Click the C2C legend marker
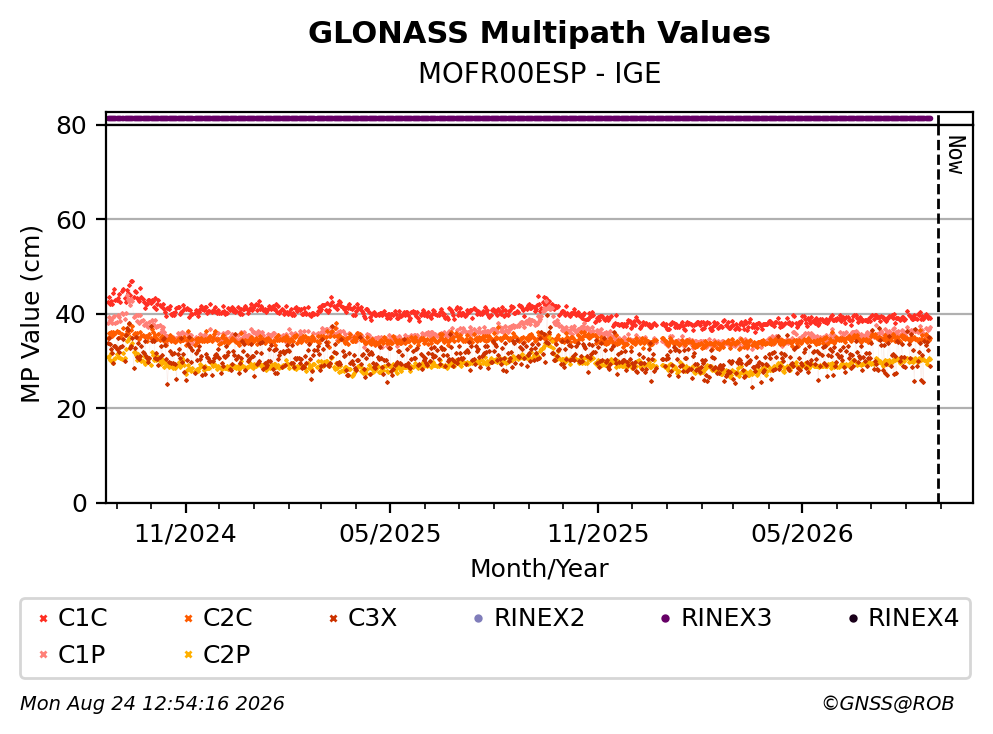 coord(188,618)
